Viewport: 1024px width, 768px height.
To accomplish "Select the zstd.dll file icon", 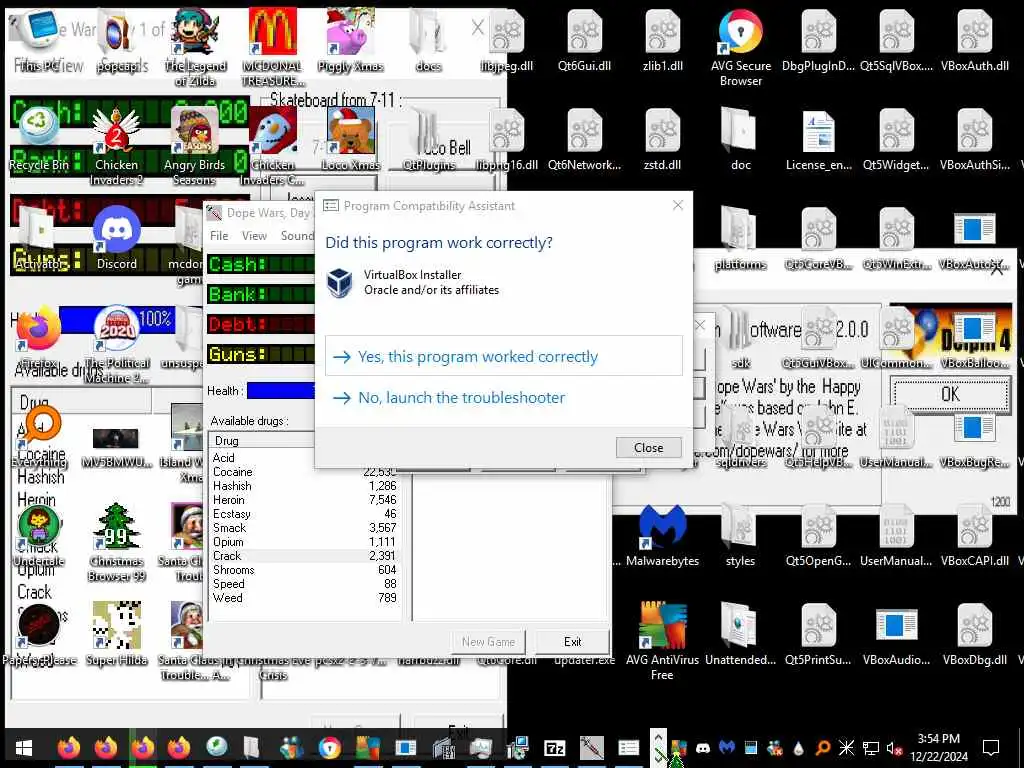I will coord(662,139).
